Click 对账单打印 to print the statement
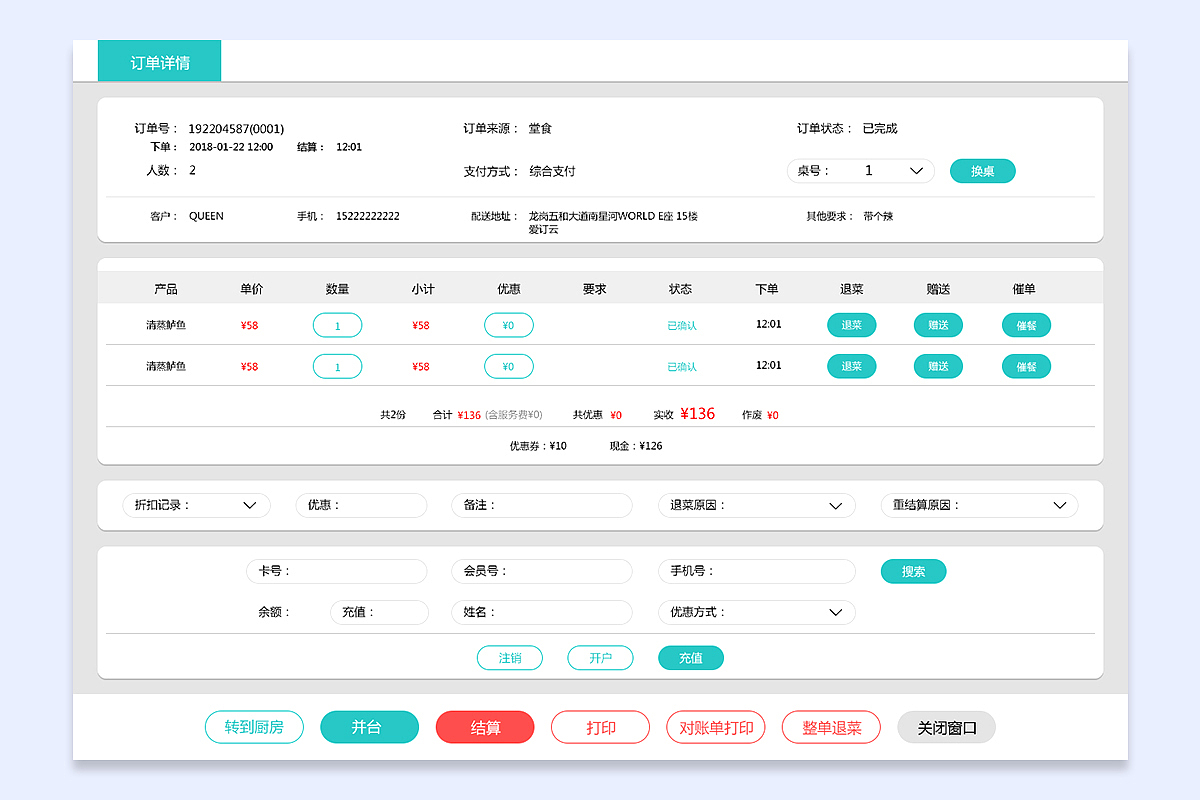This screenshot has height=800, width=1200. (x=715, y=727)
